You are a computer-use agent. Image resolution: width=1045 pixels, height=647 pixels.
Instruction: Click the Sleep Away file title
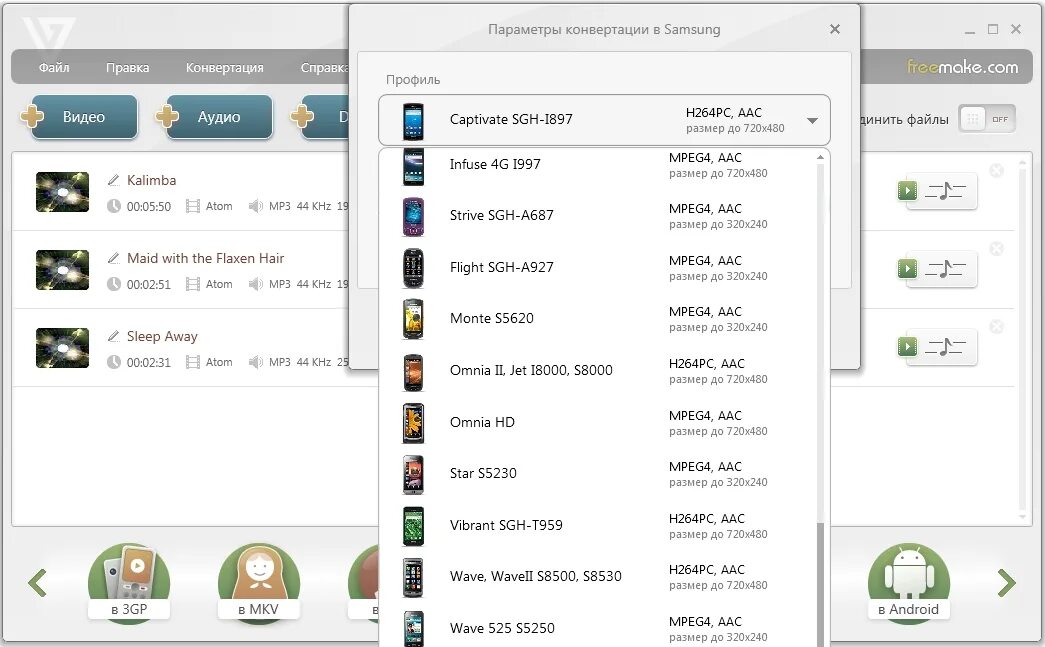tap(163, 336)
